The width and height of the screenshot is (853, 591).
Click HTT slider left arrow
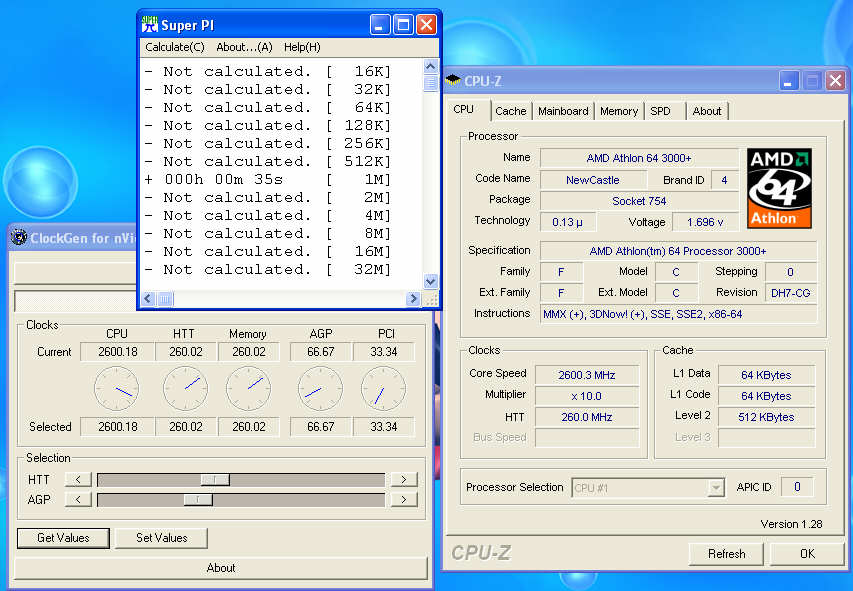pyautogui.click(x=78, y=480)
